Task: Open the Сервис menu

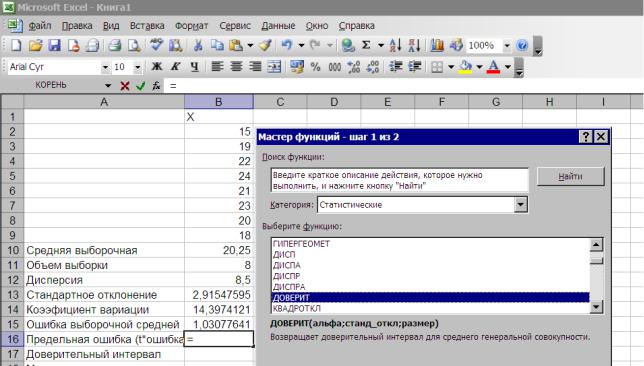Action: coord(235,25)
